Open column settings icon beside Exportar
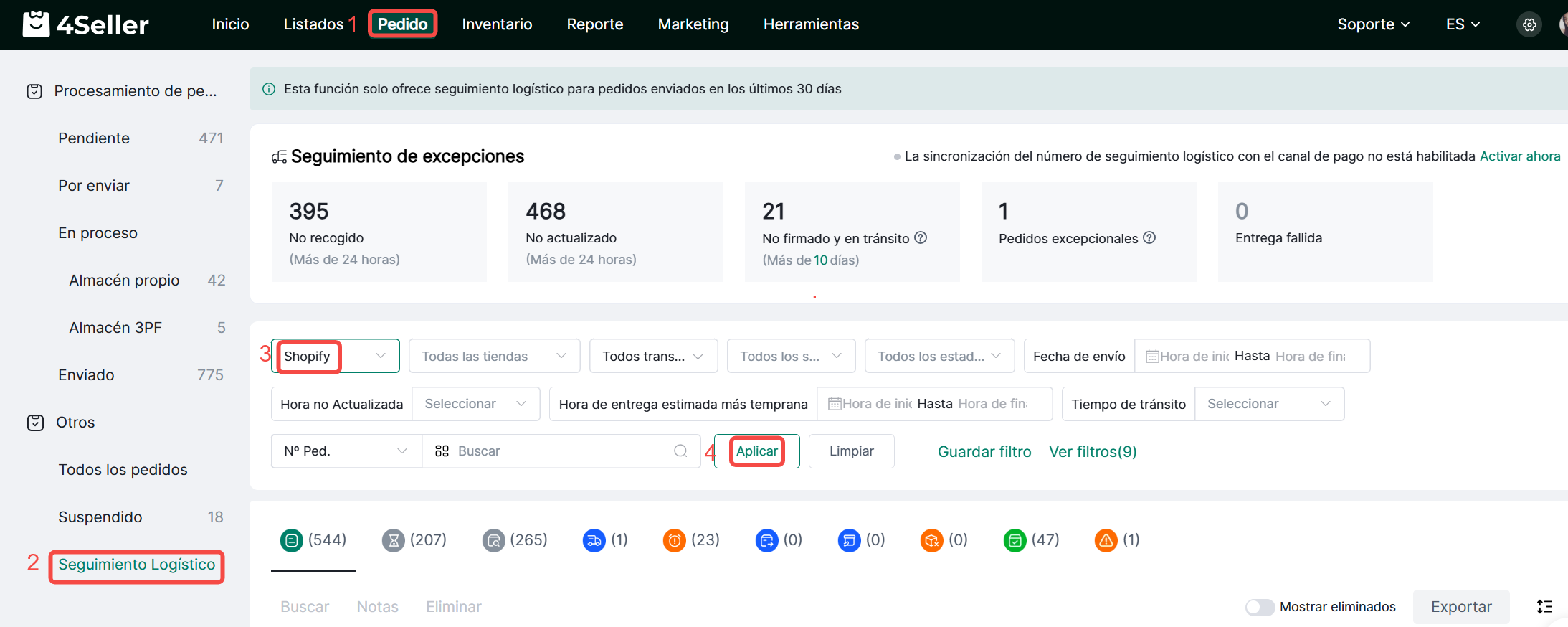Image resolution: width=1568 pixels, height=627 pixels. (1544, 607)
